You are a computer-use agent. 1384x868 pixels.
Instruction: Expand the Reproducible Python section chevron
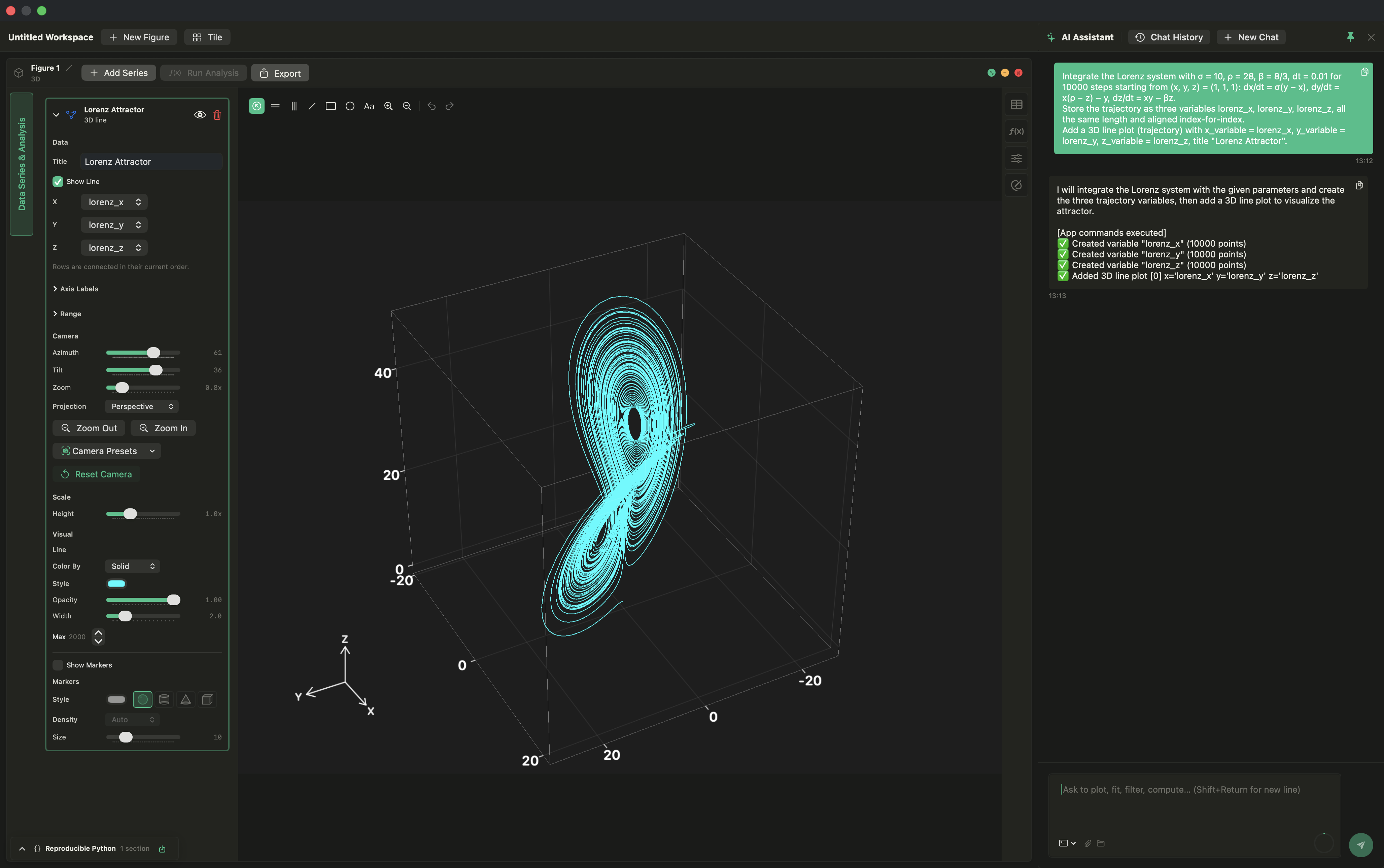tap(22, 848)
